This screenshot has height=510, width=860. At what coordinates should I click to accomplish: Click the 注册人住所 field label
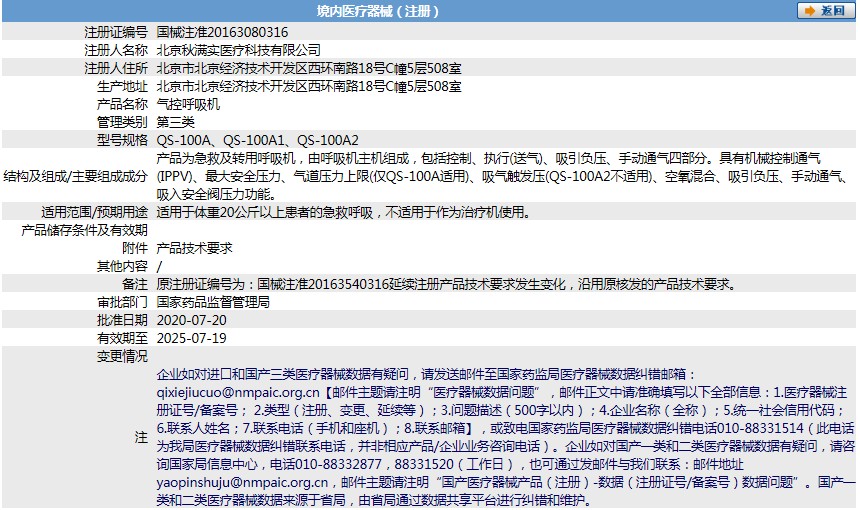click(x=116, y=69)
